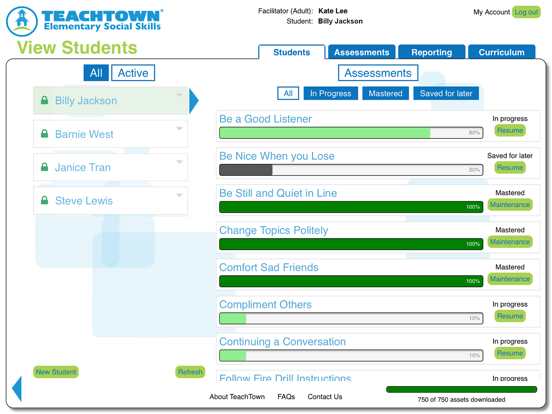Viewport: 552px width, 414px height.
Task: Click Be Still and Quiet in Line progress bar
Action: [x=351, y=207]
